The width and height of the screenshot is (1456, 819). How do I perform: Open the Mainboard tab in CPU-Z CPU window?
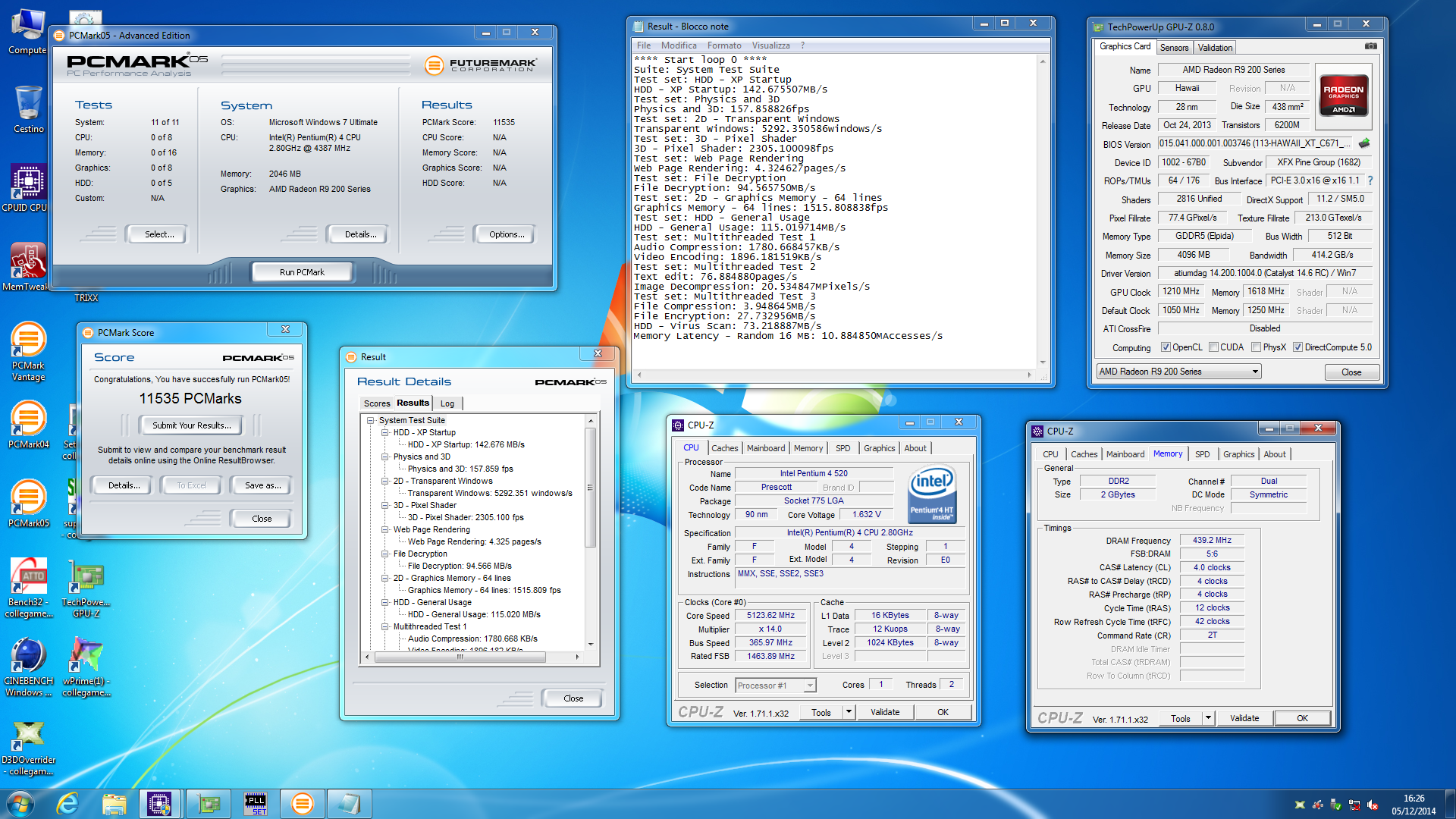coord(766,448)
